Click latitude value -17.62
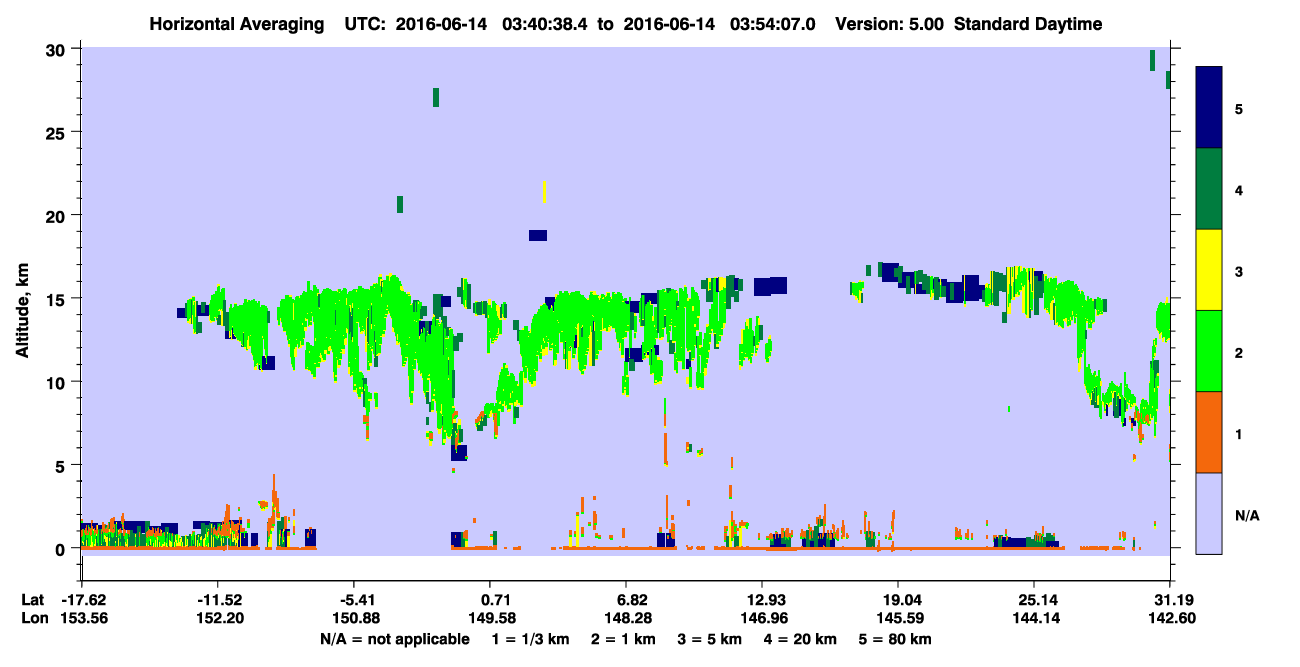The height and width of the screenshot is (667, 1300). pyautogui.click(x=82, y=600)
